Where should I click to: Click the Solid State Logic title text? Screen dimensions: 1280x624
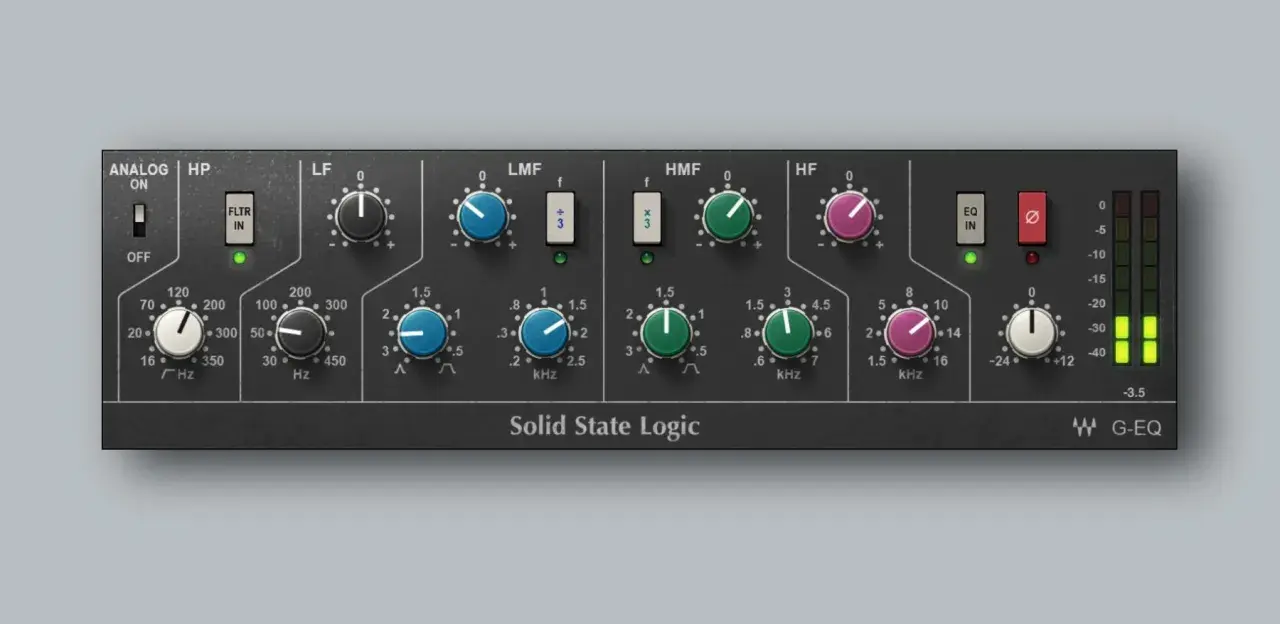point(604,426)
